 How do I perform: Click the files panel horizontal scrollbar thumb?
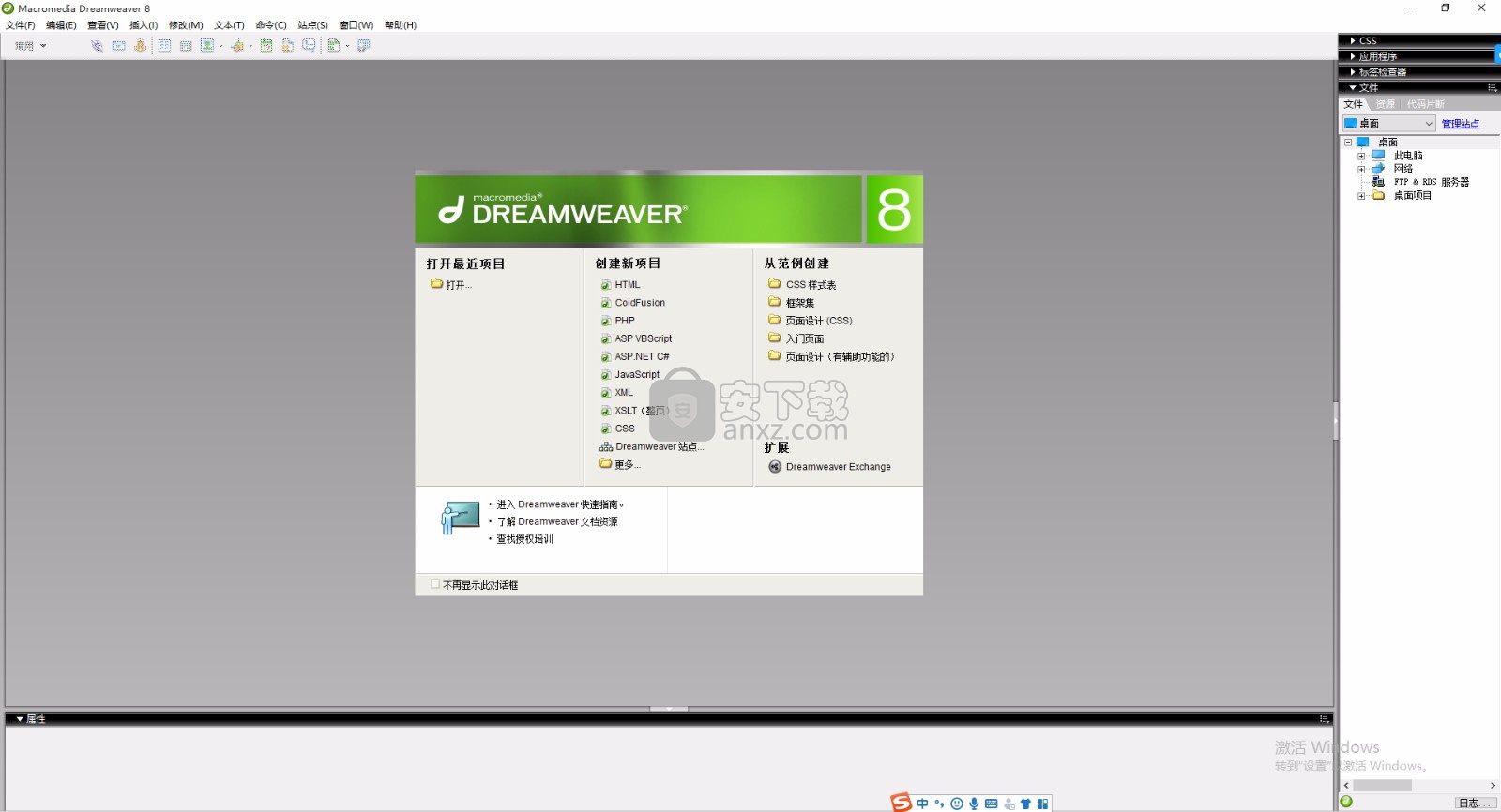[1382, 786]
